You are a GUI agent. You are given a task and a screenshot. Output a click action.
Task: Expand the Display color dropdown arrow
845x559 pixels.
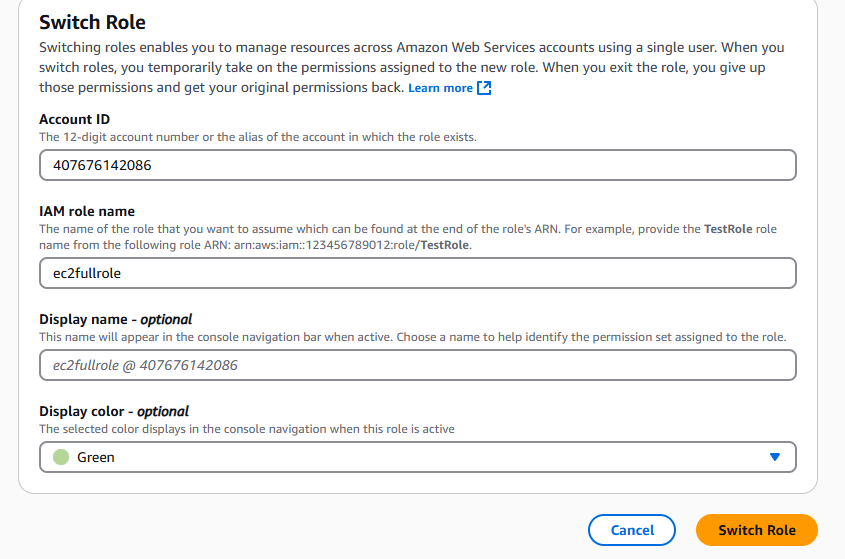(x=775, y=457)
